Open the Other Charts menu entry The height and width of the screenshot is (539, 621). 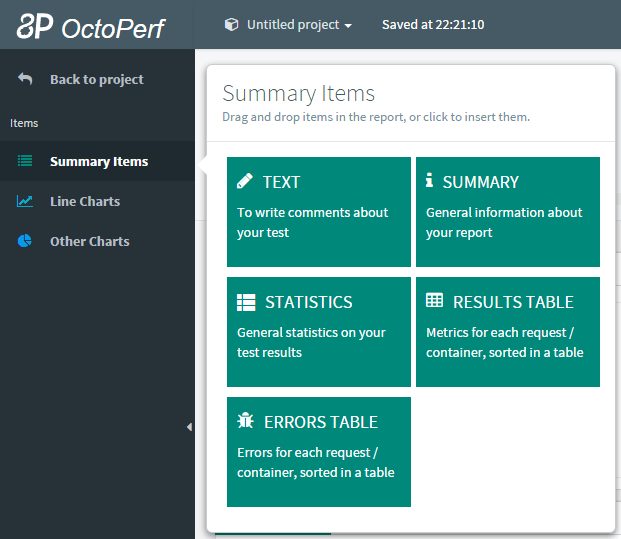97,241
